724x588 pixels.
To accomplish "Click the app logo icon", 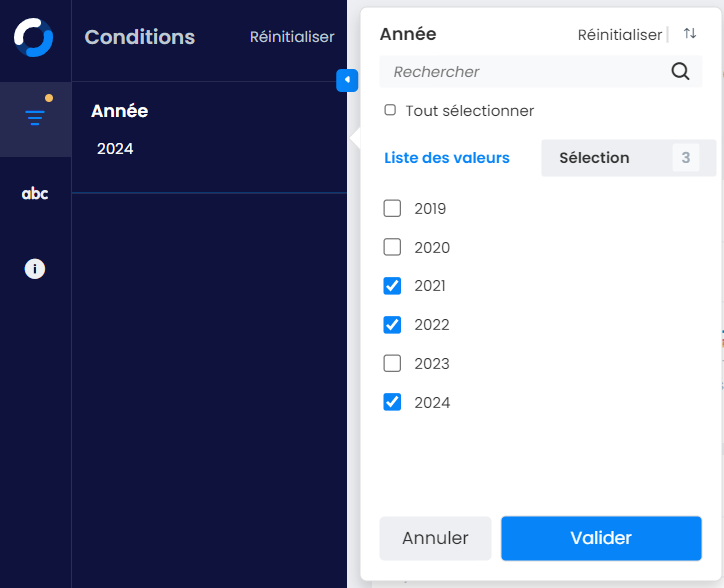I will tap(34, 37).
